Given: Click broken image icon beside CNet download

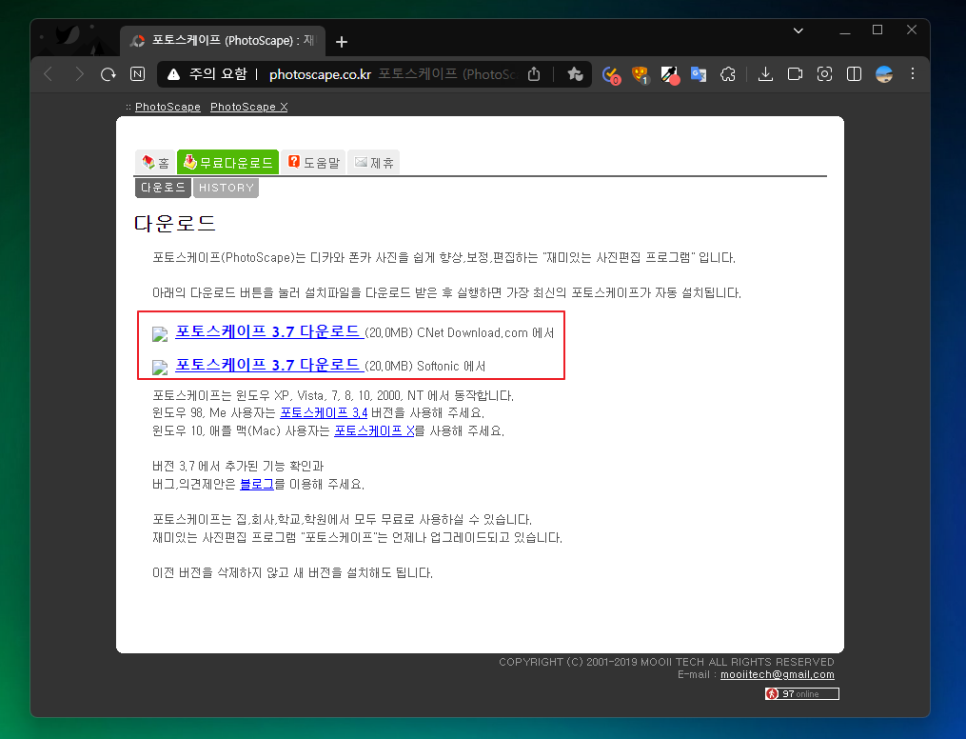Looking at the screenshot, I should click(160, 334).
